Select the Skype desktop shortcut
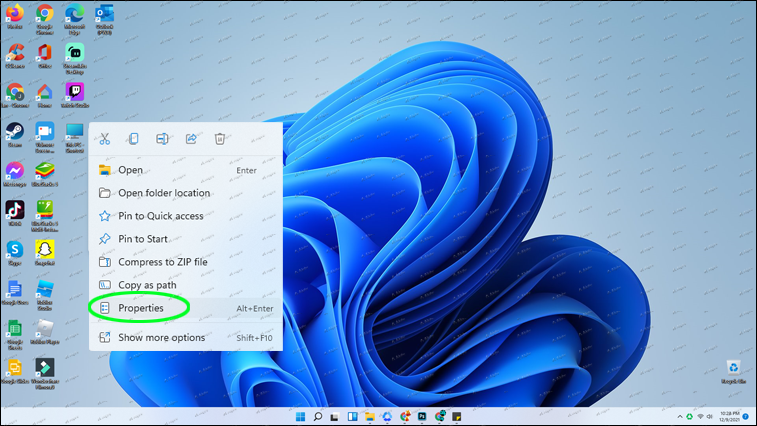Image resolution: width=757 pixels, height=426 pixels. pyautogui.click(x=15, y=253)
